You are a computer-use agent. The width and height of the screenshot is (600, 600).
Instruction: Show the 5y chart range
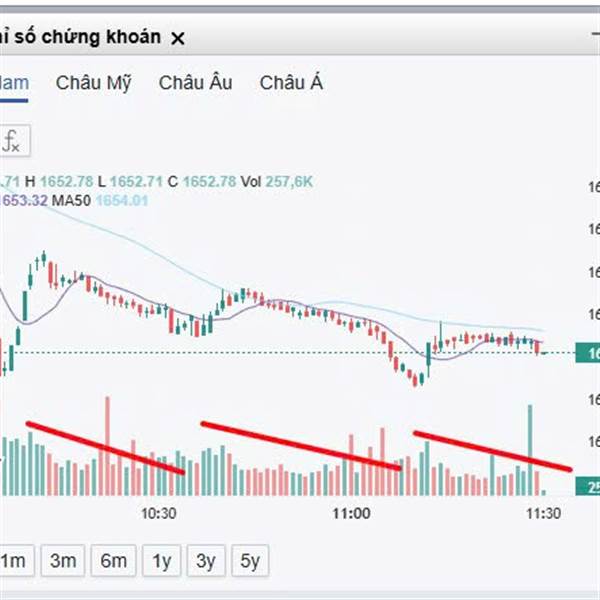[x=250, y=561]
